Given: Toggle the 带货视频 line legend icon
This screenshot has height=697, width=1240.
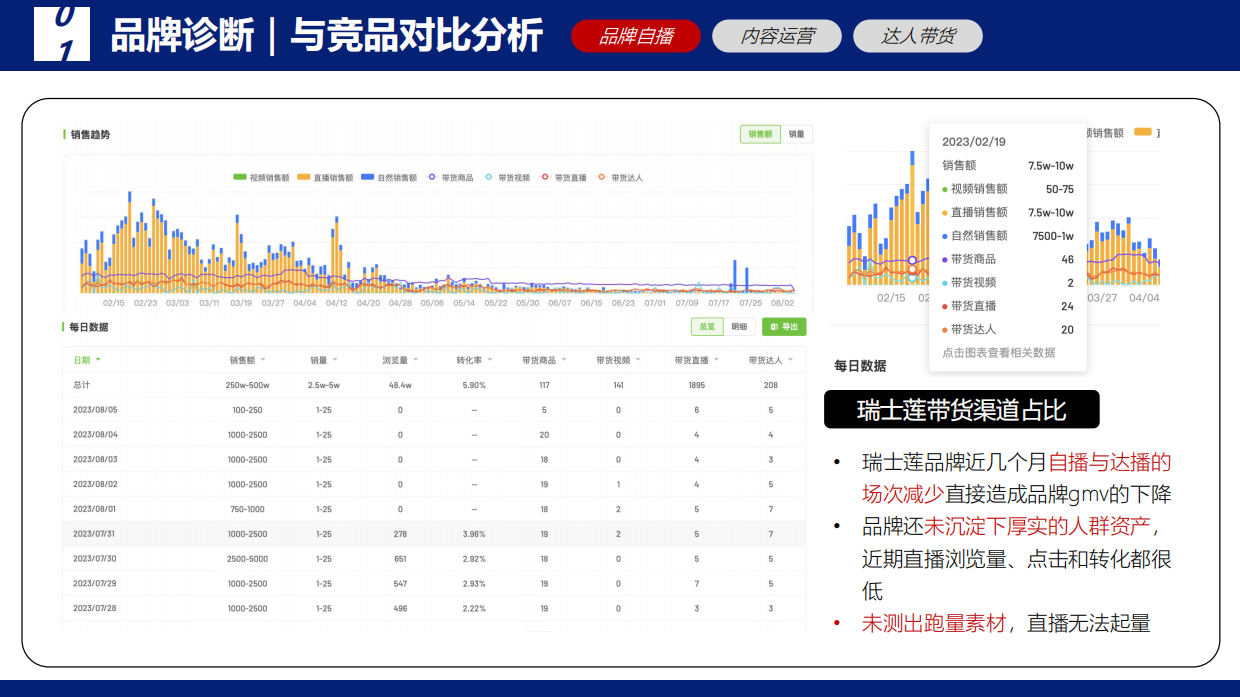Looking at the screenshot, I should [x=488, y=177].
